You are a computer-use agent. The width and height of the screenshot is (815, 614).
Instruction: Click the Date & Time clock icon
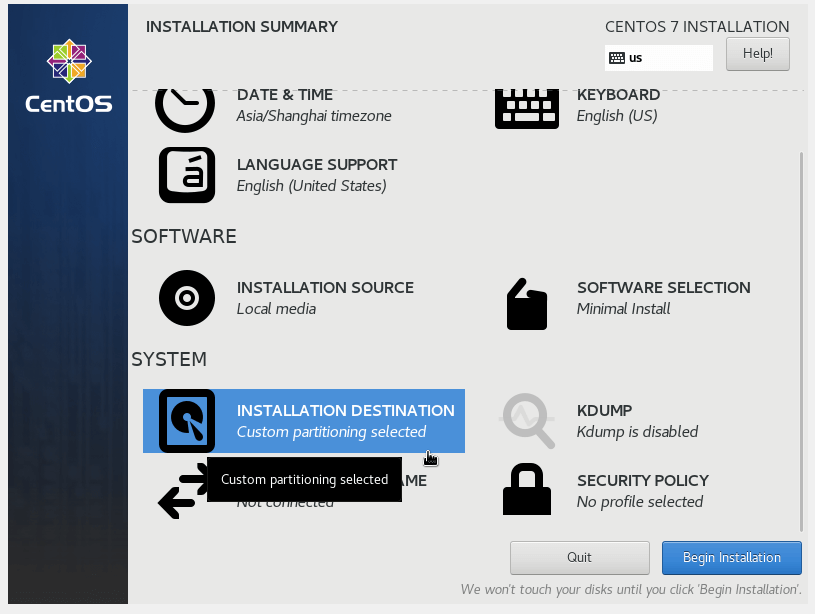coord(186,106)
